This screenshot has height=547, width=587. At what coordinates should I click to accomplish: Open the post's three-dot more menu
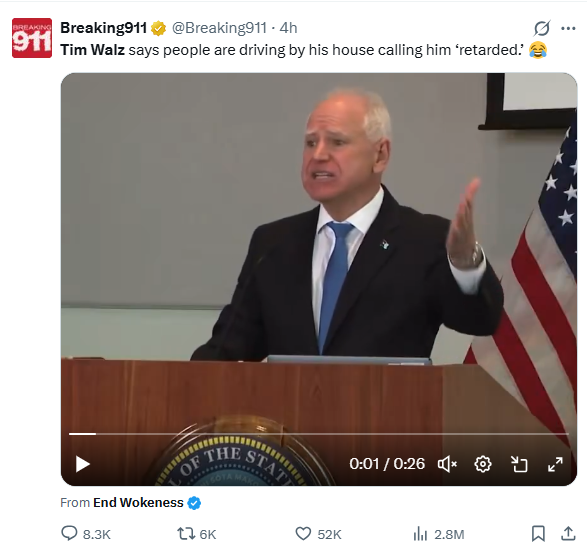coord(568,28)
